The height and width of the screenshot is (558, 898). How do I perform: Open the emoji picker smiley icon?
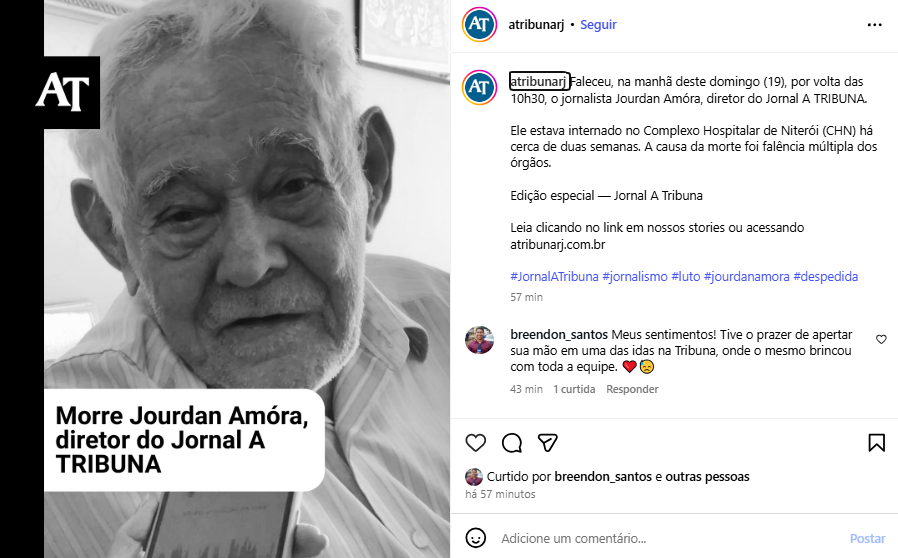click(476, 538)
